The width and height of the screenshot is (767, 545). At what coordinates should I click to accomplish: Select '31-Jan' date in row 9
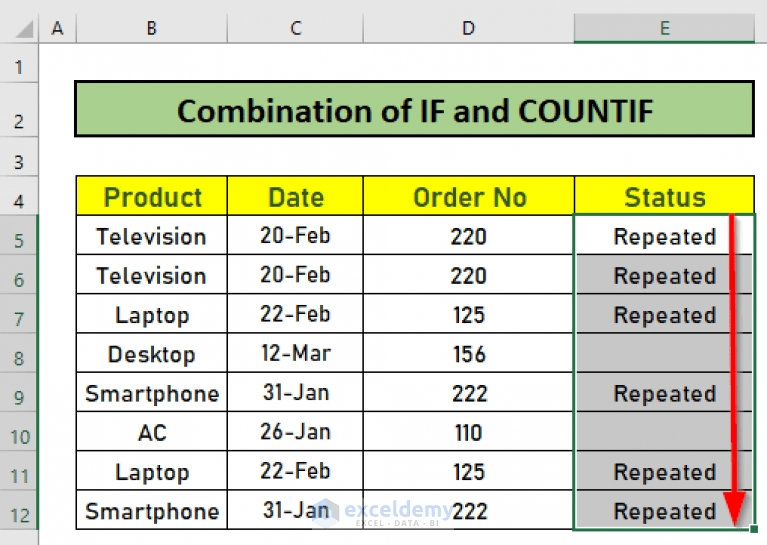coord(295,392)
